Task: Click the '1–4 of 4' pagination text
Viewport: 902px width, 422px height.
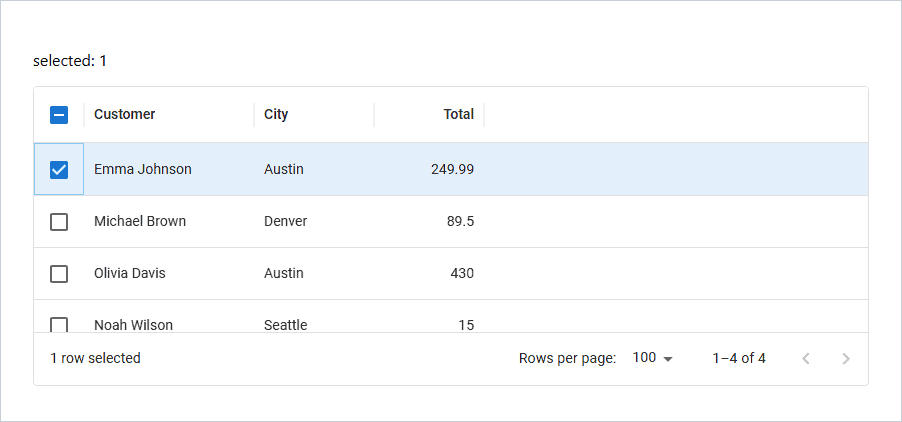Action: tap(739, 358)
